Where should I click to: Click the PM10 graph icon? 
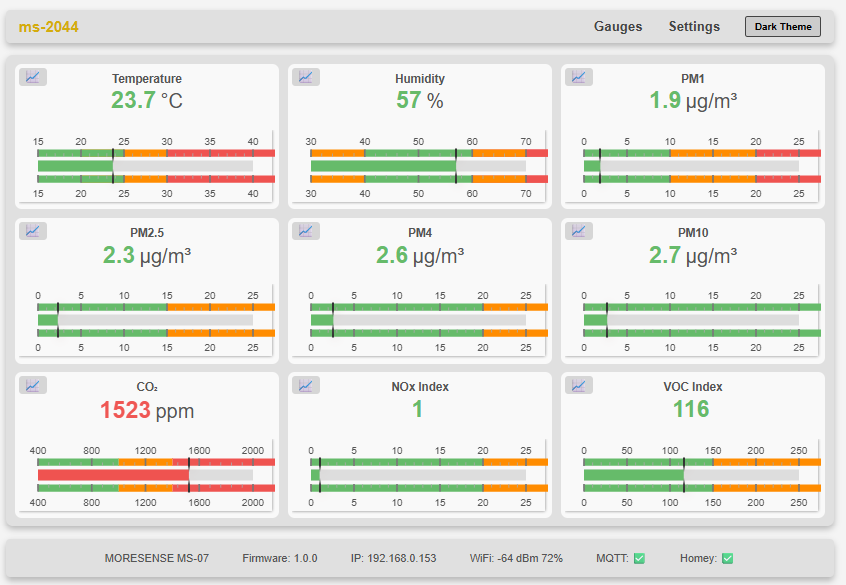click(579, 231)
